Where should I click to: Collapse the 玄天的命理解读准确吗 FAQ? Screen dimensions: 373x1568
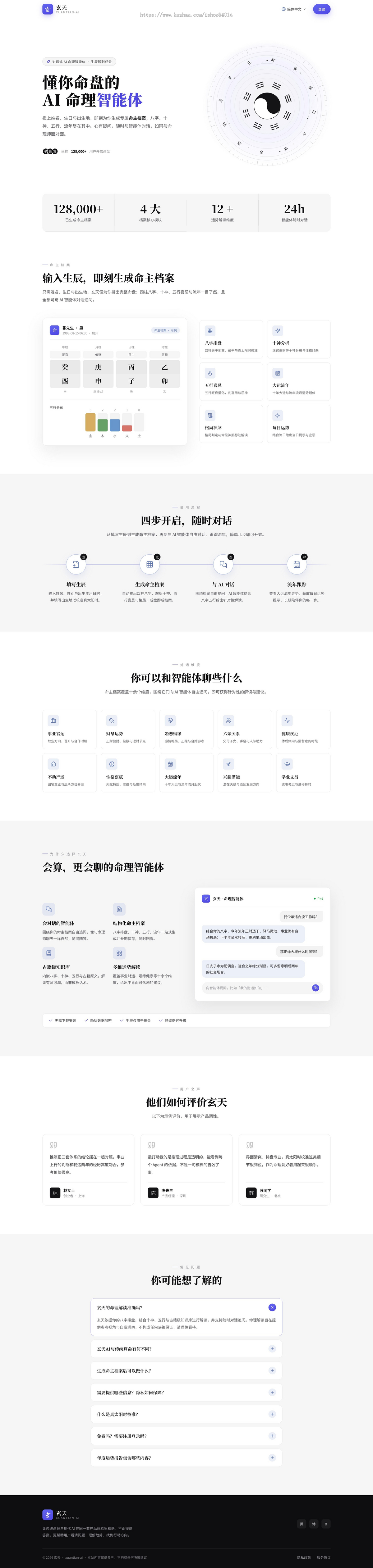(x=272, y=1307)
